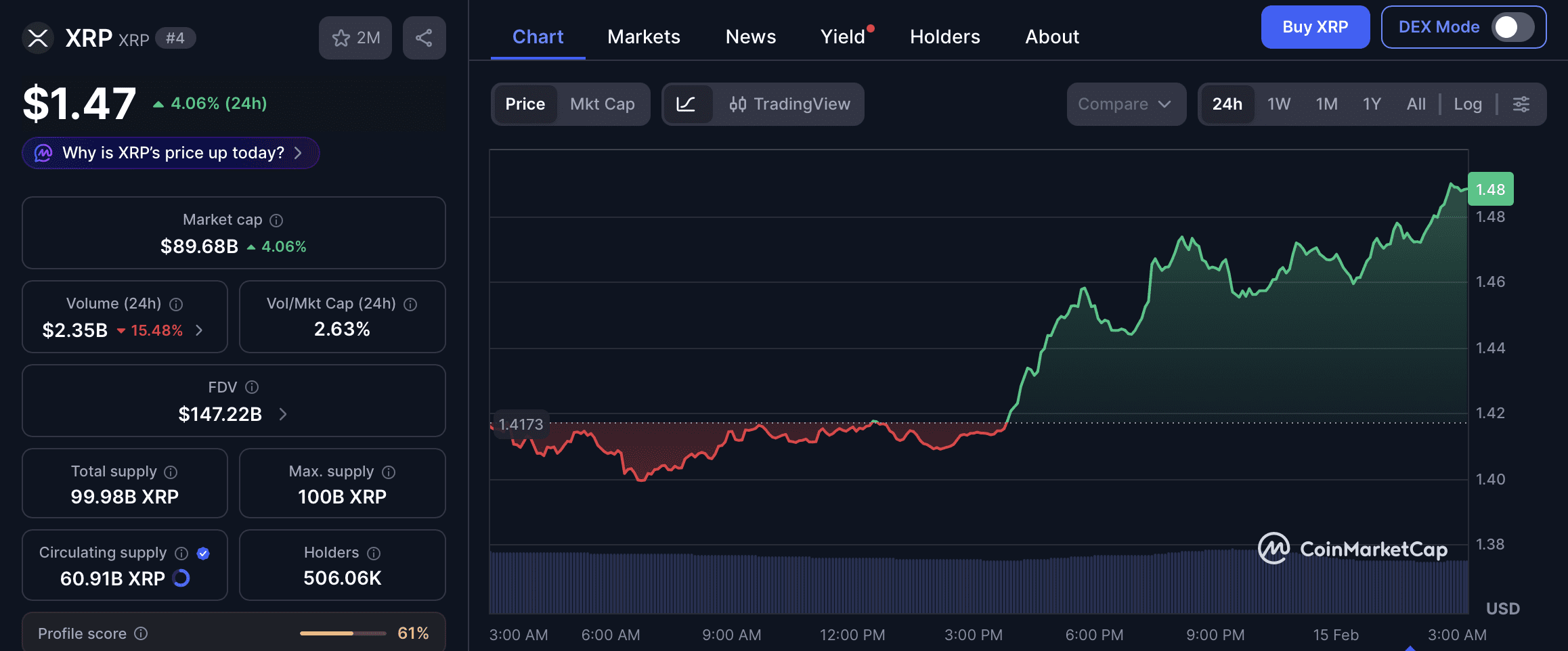The image size is (1568, 651).
Task: Toggle DEX Mode switch
Action: click(1512, 27)
